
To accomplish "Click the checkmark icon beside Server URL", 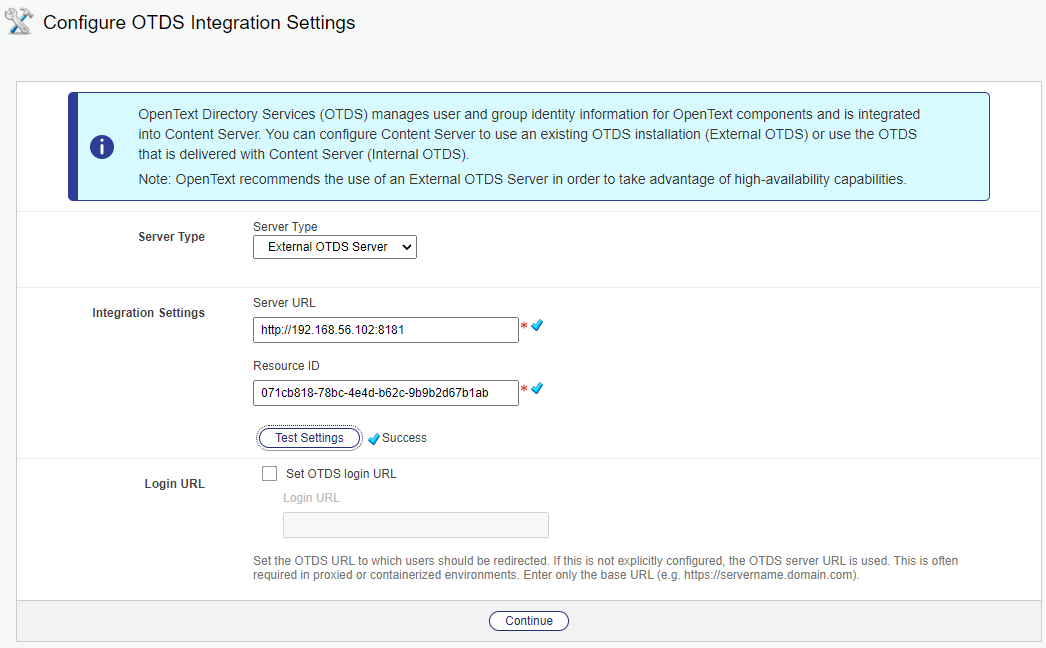I will (x=537, y=326).
